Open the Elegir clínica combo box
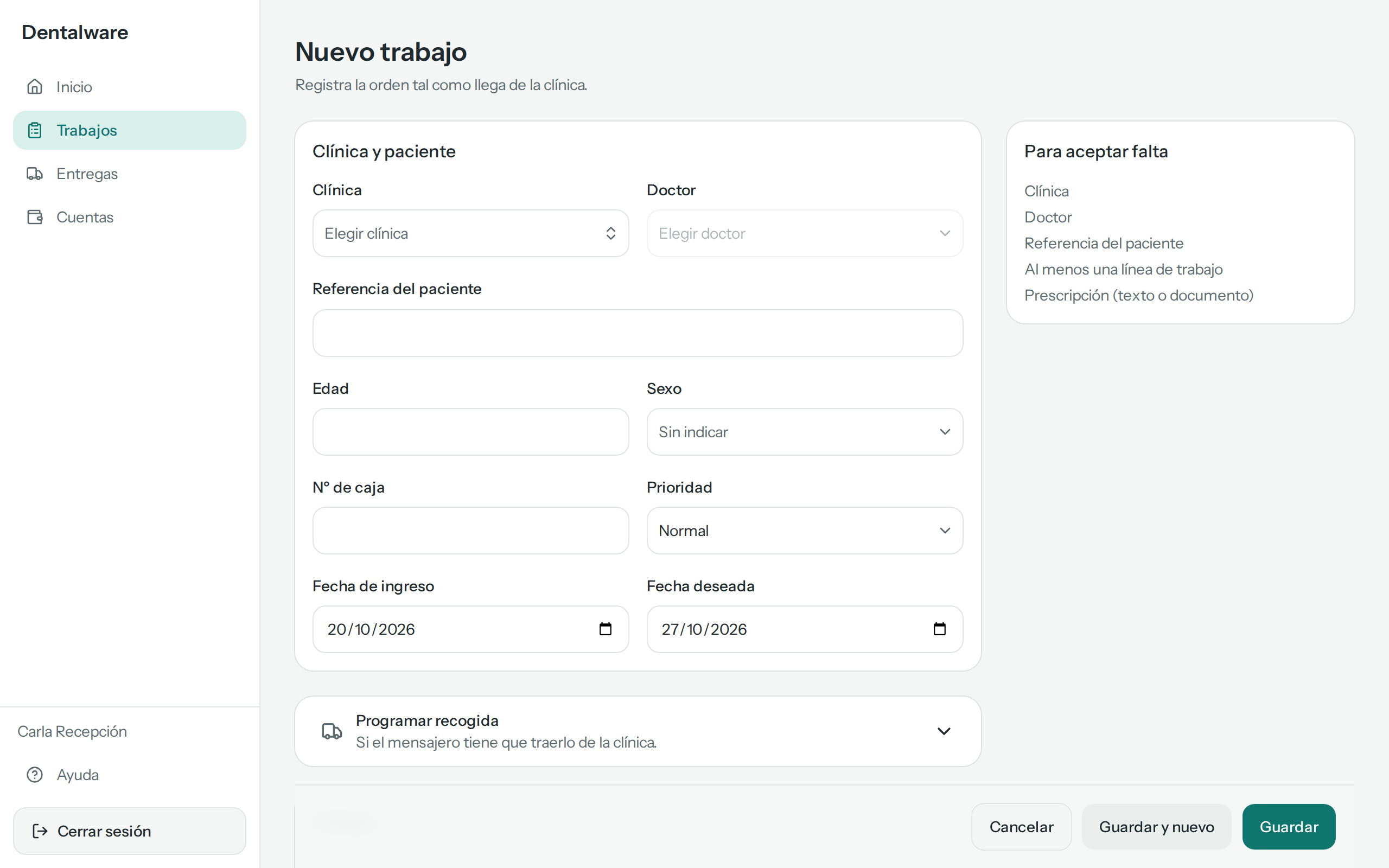Image resolution: width=1389 pixels, height=868 pixels. point(470,233)
